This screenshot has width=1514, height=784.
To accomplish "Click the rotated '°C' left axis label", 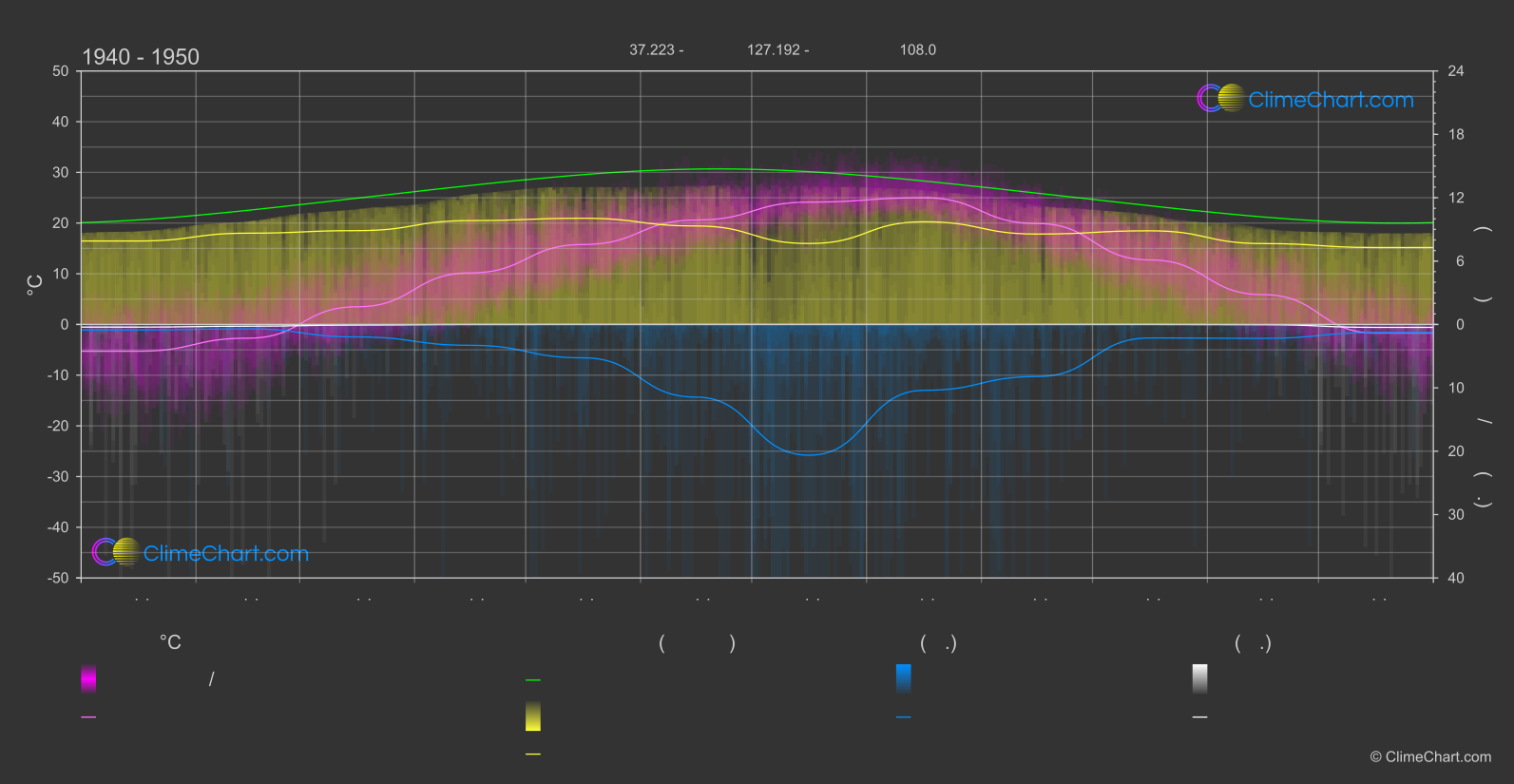I will point(35,285).
